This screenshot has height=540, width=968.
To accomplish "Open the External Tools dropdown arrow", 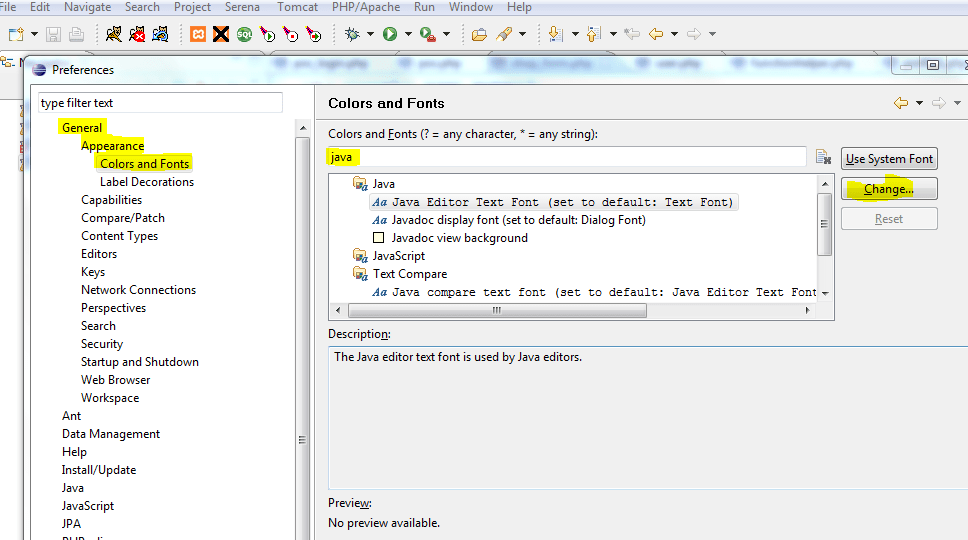I will pyautogui.click(x=446, y=34).
